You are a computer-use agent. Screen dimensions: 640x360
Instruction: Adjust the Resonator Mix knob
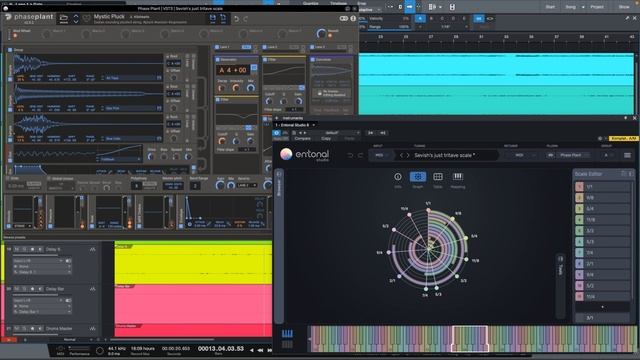click(251, 88)
